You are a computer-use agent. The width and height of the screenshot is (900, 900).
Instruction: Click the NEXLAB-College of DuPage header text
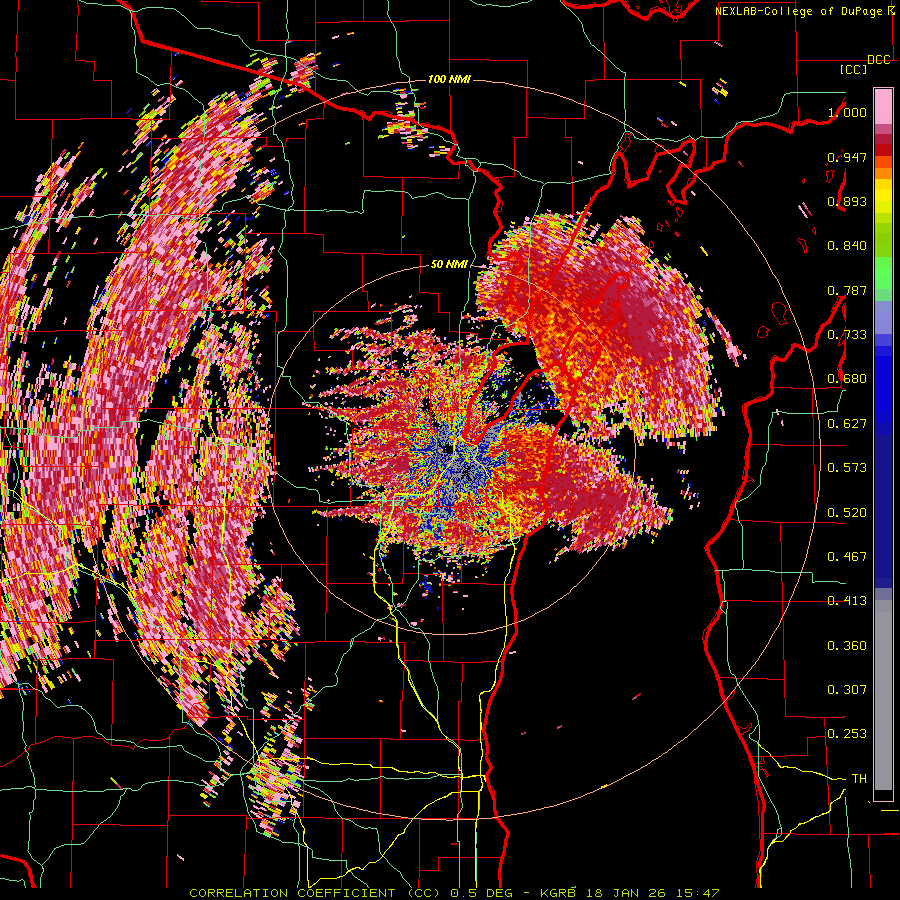[x=799, y=11]
